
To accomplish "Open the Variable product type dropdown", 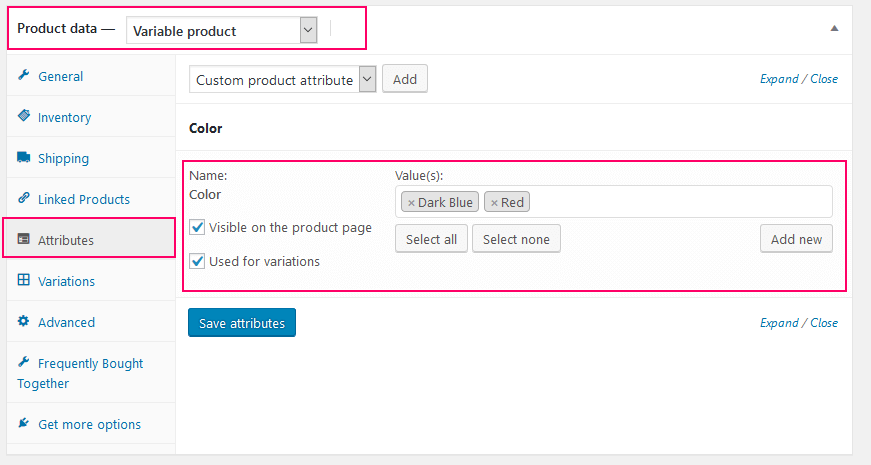I will pyautogui.click(x=223, y=31).
